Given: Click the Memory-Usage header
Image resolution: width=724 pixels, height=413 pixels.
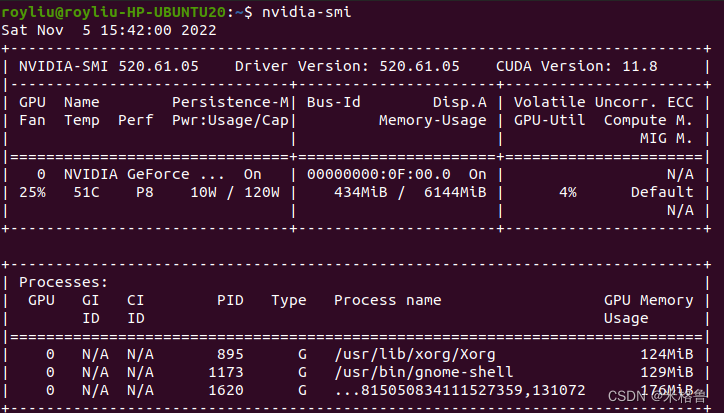Looking at the screenshot, I should 433,121.
